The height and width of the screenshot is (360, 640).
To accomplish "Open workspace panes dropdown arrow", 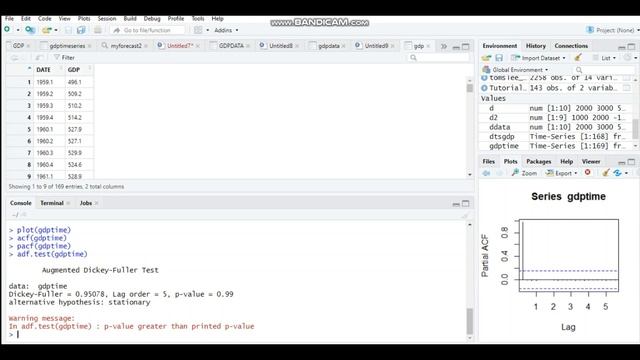I will click(207, 30).
